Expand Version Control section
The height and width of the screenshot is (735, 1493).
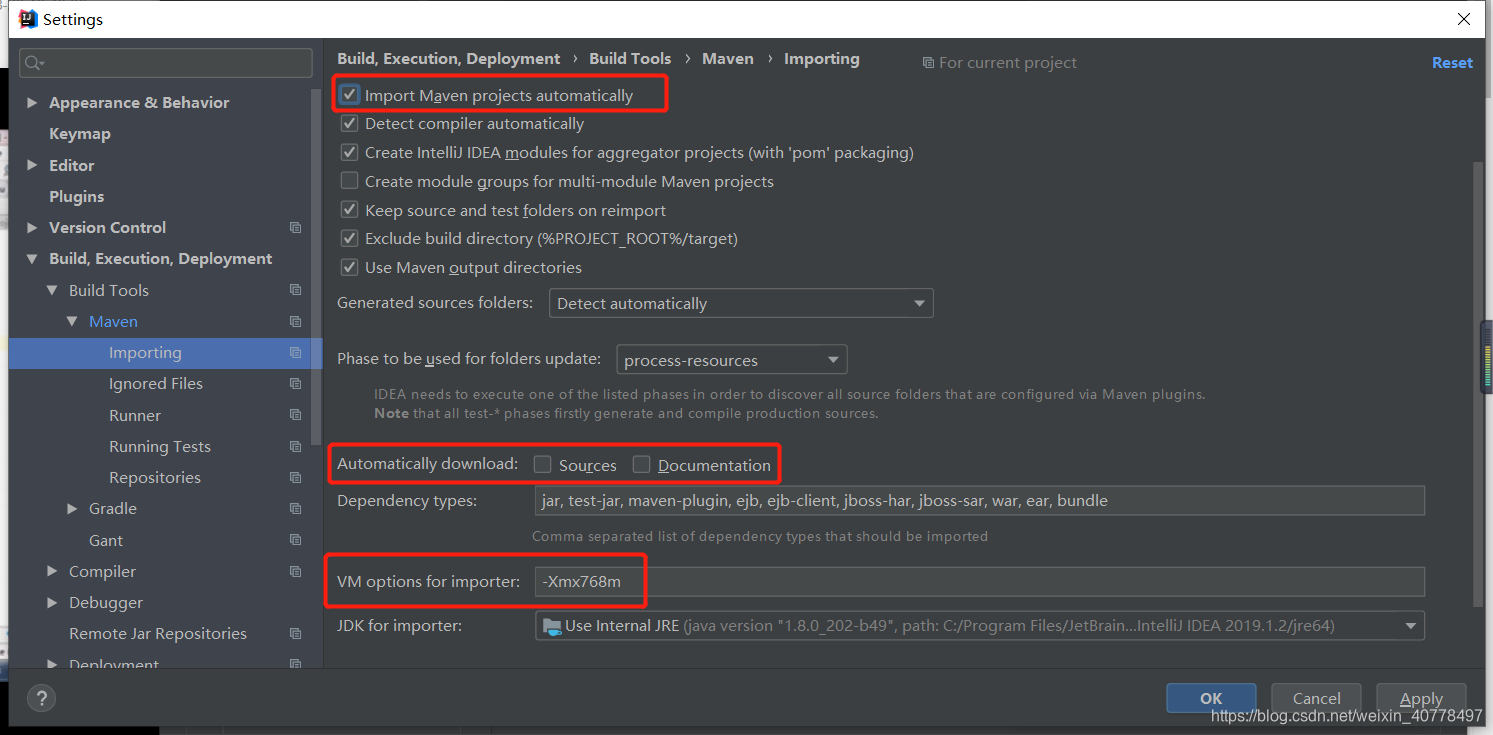32,228
